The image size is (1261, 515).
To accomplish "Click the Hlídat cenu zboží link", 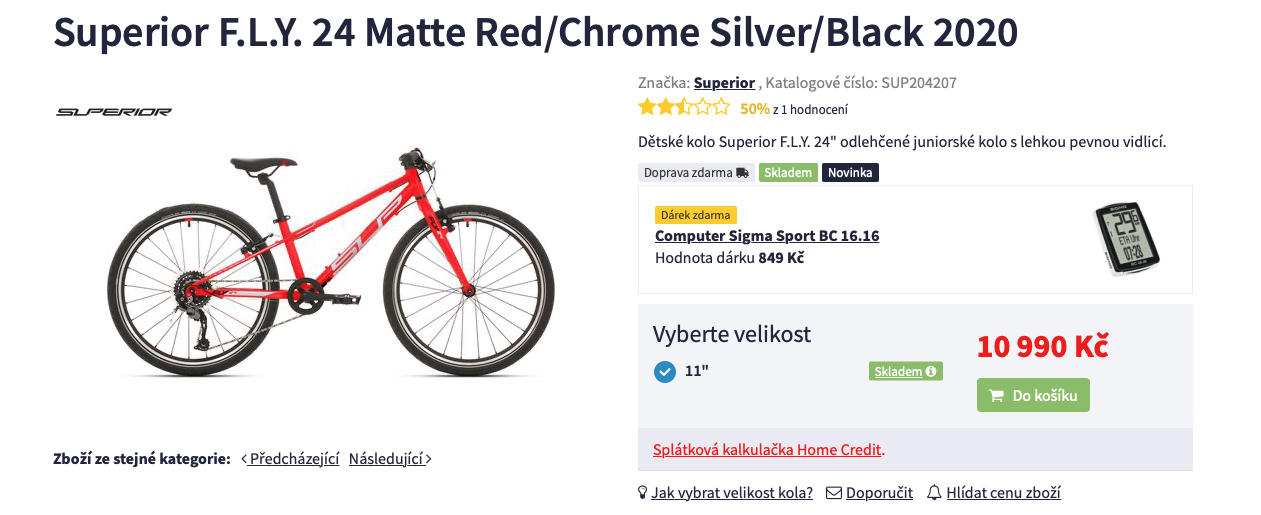I will (x=1003, y=493).
